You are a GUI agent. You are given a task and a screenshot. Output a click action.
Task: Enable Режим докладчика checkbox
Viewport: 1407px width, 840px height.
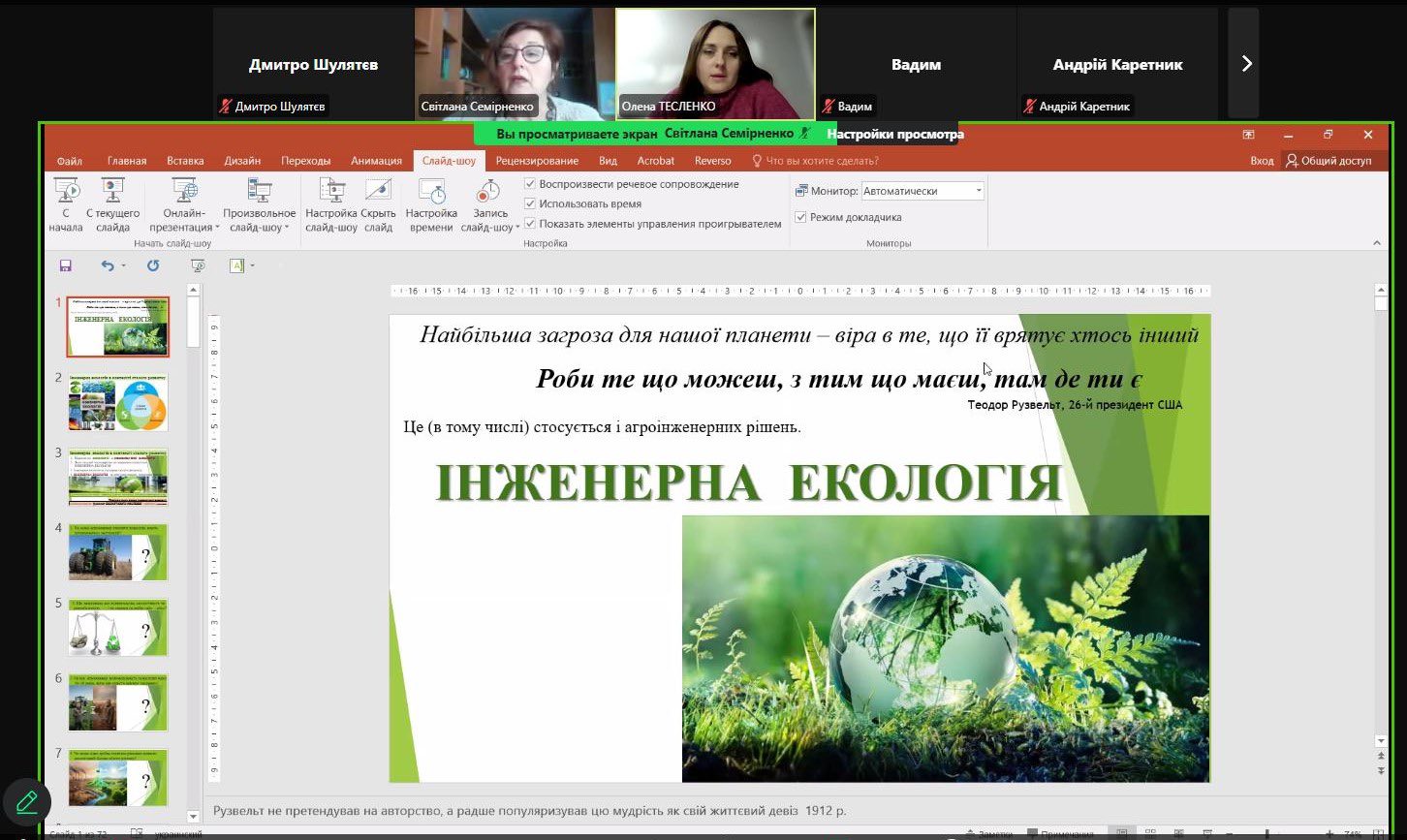tap(799, 217)
